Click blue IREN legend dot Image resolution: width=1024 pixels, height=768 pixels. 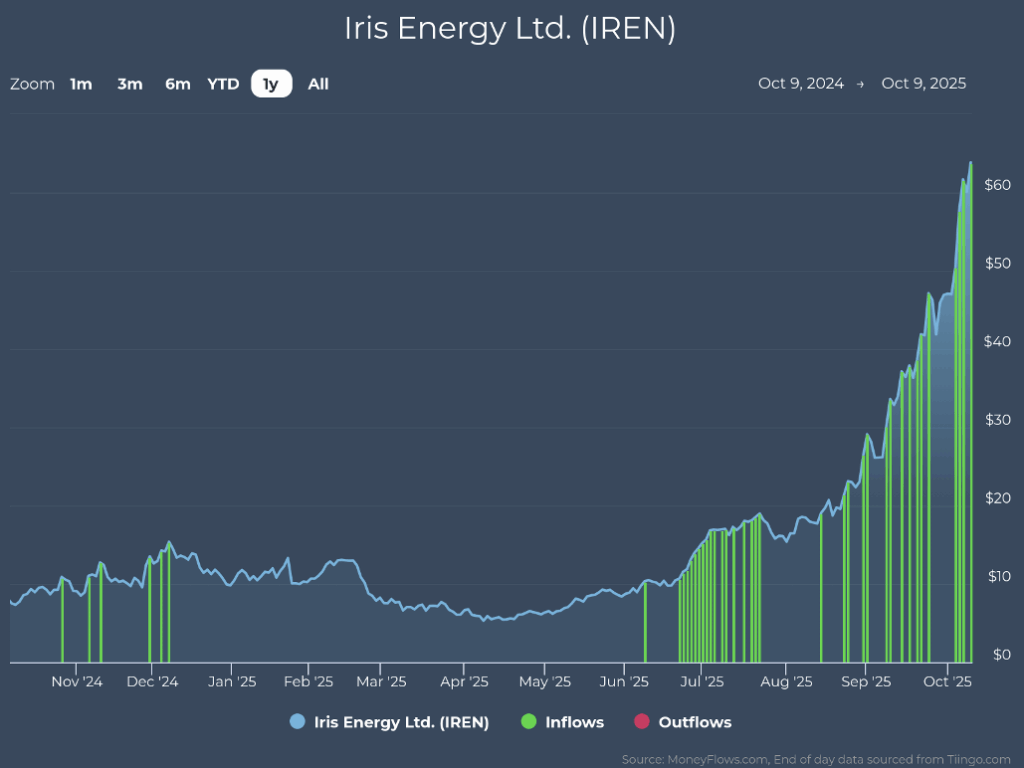click(x=297, y=722)
